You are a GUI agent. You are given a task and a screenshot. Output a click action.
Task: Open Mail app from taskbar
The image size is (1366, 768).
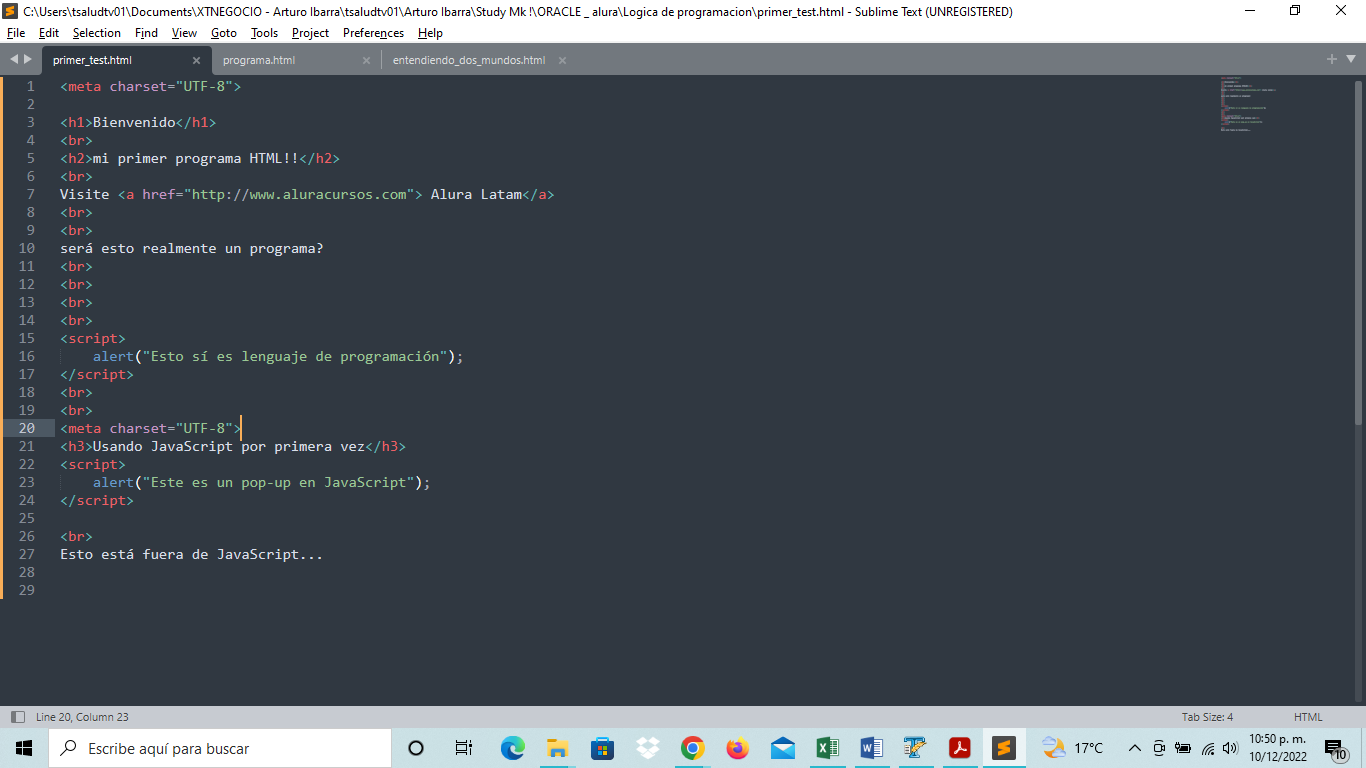click(x=783, y=748)
